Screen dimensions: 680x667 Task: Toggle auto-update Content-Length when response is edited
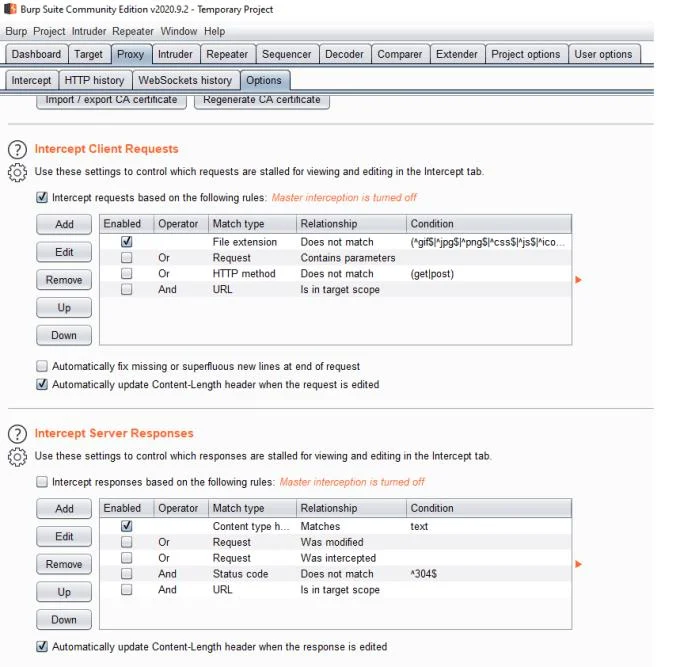[42, 647]
